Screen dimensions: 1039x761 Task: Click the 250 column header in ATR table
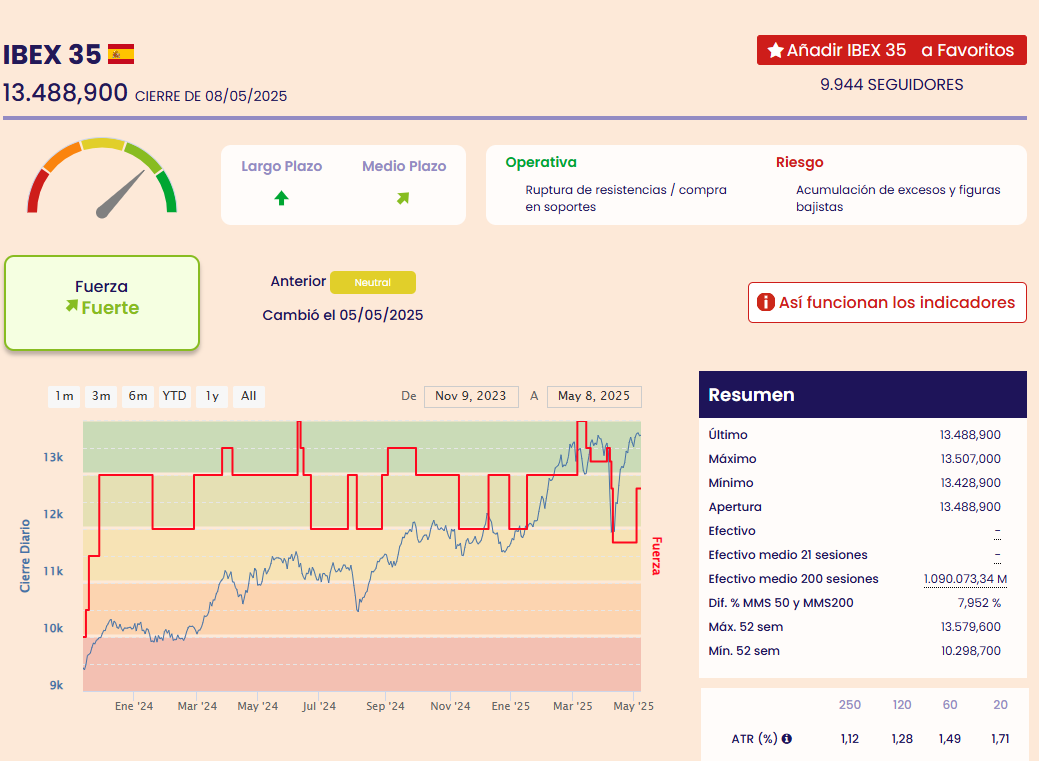849,705
